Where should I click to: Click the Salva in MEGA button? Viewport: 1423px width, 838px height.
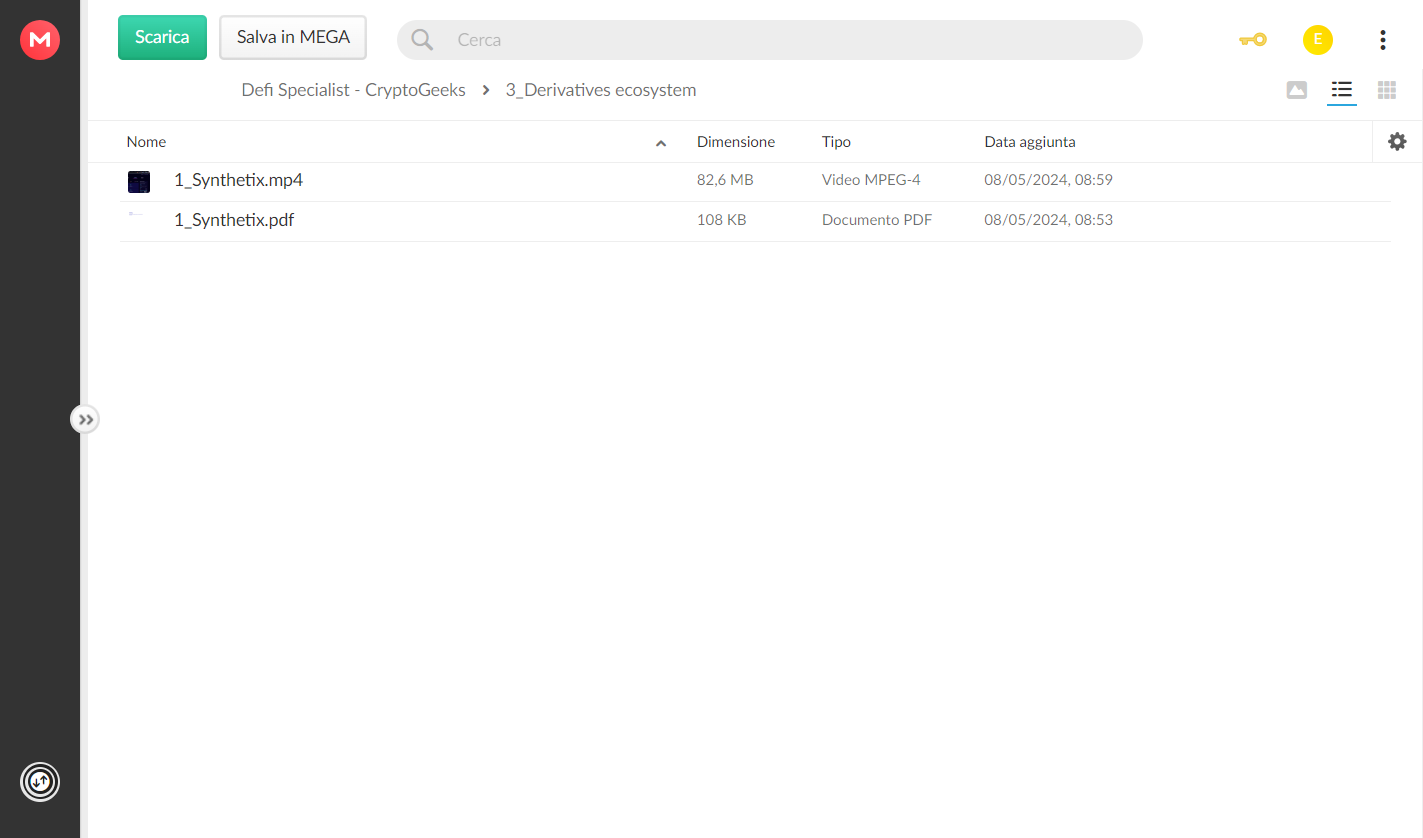pos(293,37)
